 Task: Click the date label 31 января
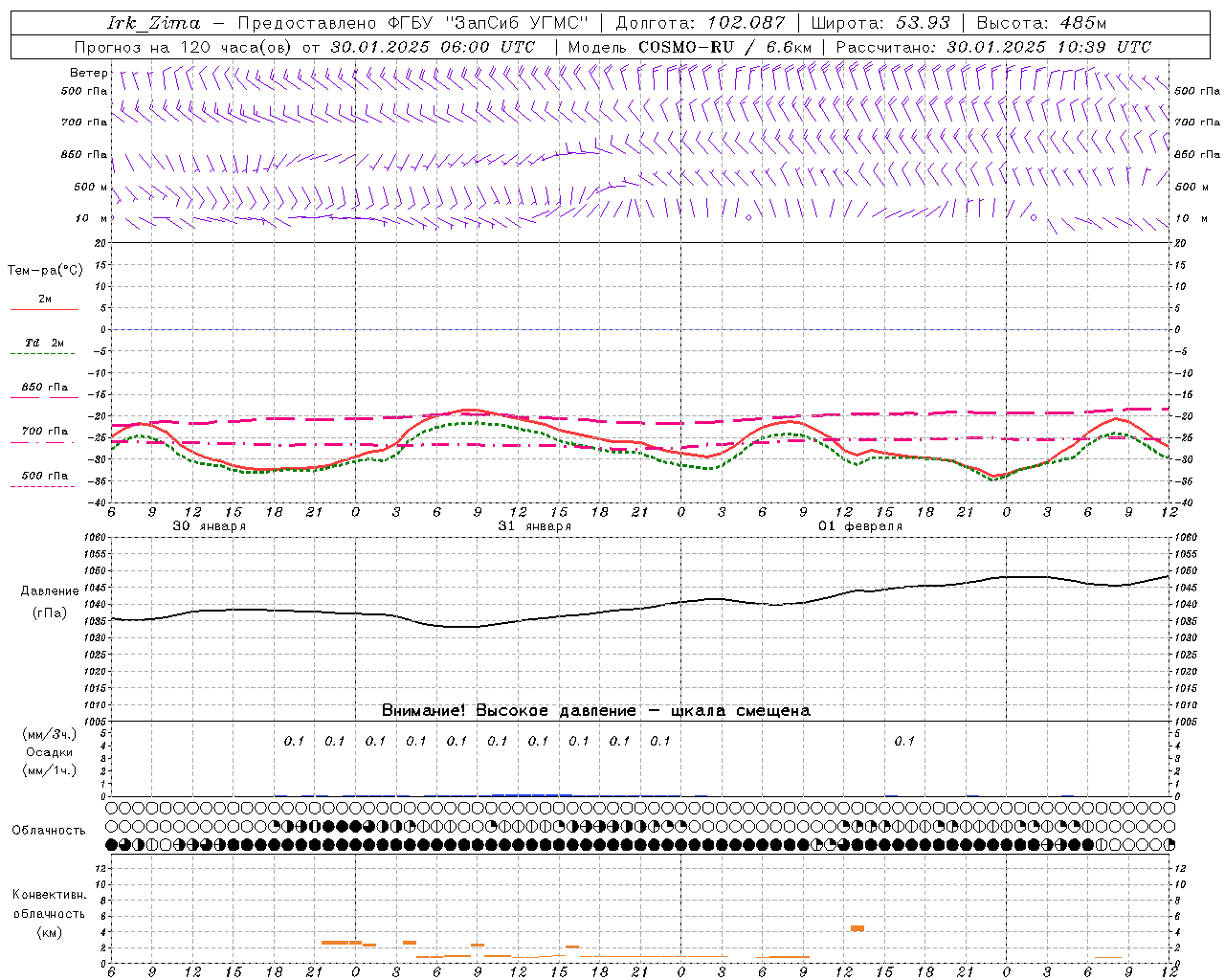pos(534,526)
